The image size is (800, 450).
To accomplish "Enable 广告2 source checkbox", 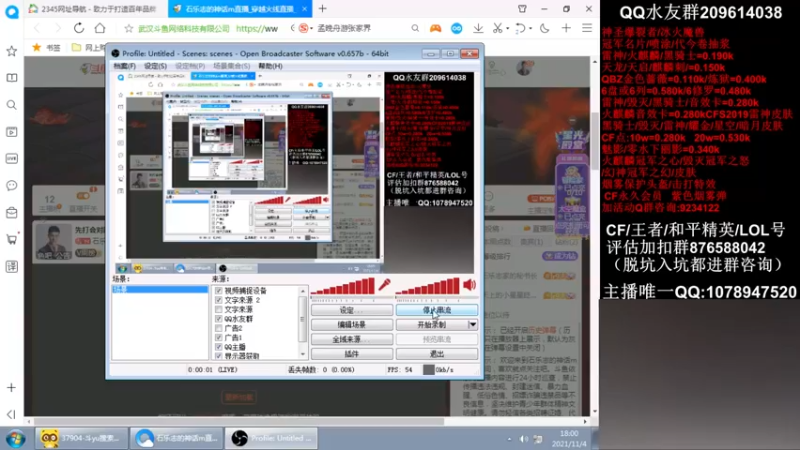I will (219, 328).
